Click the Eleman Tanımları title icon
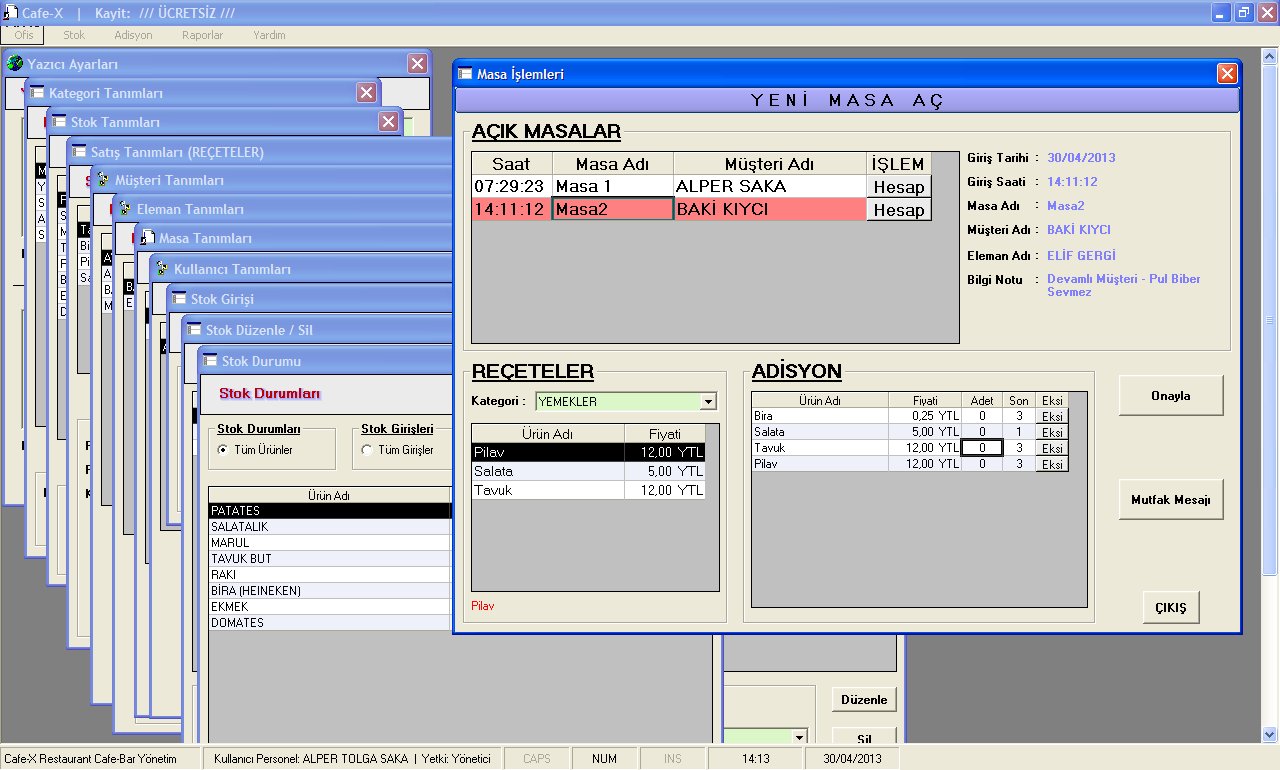Image resolution: width=1280 pixels, height=770 pixels. 125,210
